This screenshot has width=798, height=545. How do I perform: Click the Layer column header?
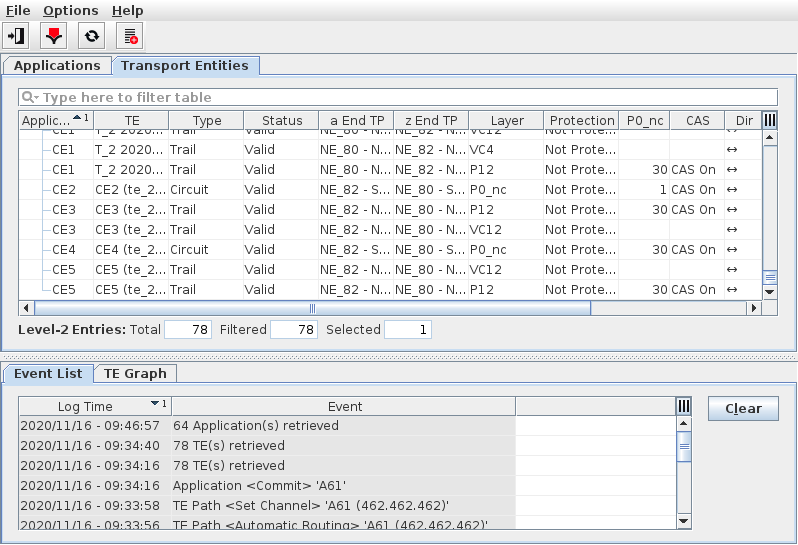point(507,120)
